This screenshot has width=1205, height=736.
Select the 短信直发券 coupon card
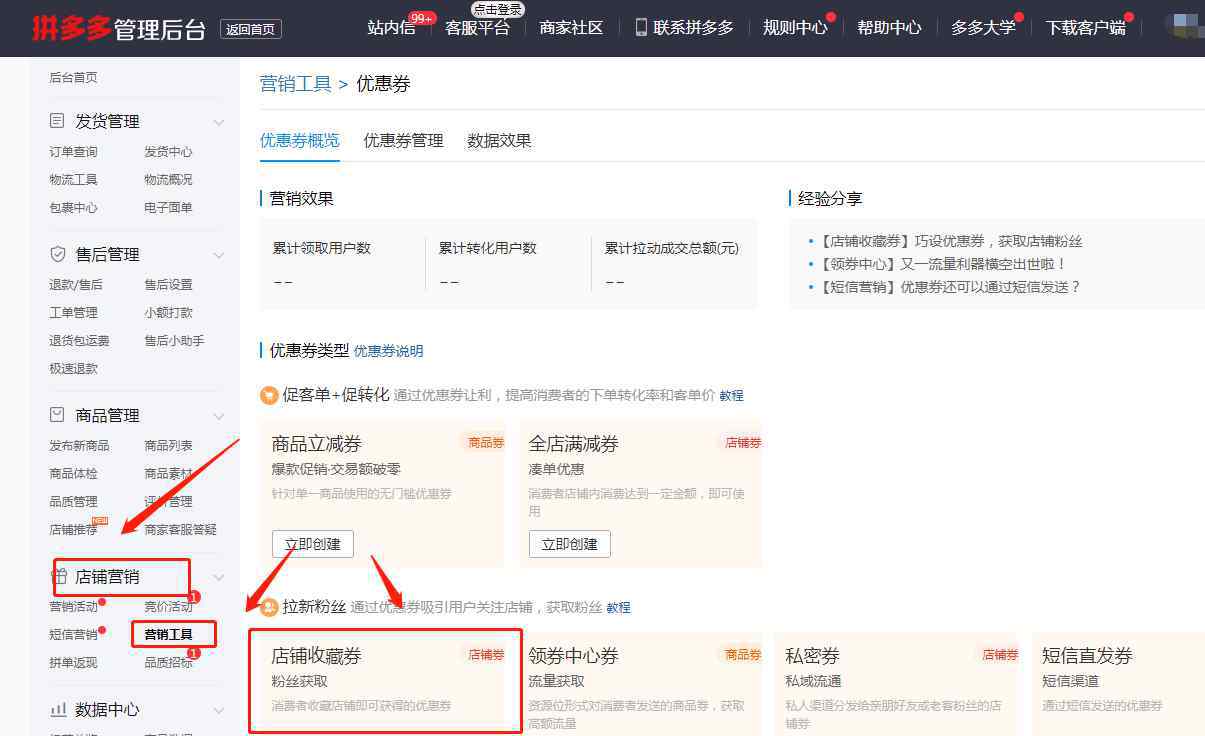click(x=1118, y=684)
